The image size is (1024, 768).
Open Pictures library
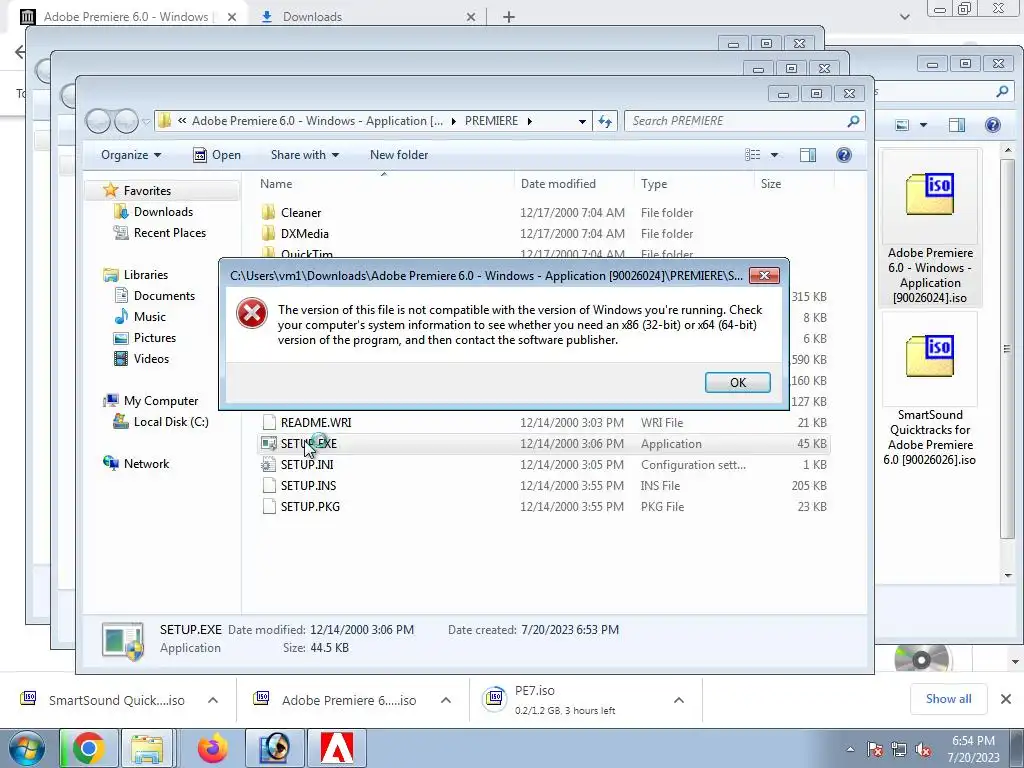click(155, 338)
